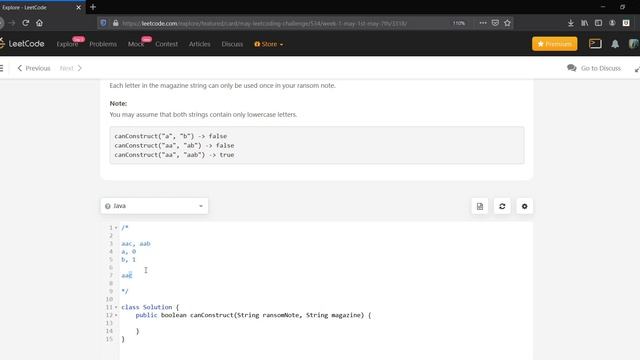Click the code line 'aac, aab'
640x360 pixels.
tap(136, 244)
